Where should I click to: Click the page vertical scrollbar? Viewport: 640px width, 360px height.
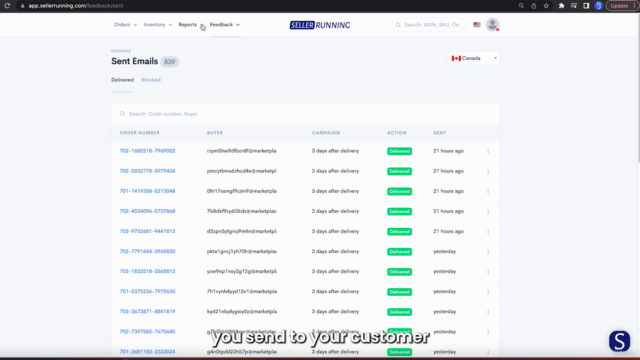[x=638, y=88]
